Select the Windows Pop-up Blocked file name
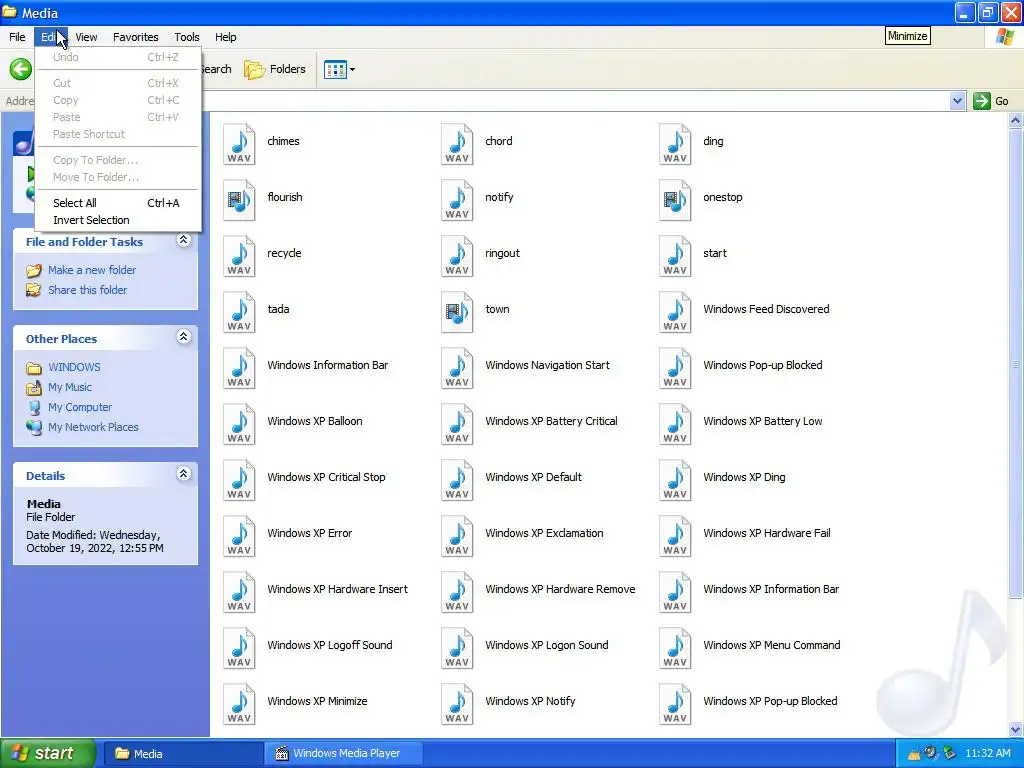The height and width of the screenshot is (768, 1024). point(762,365)
